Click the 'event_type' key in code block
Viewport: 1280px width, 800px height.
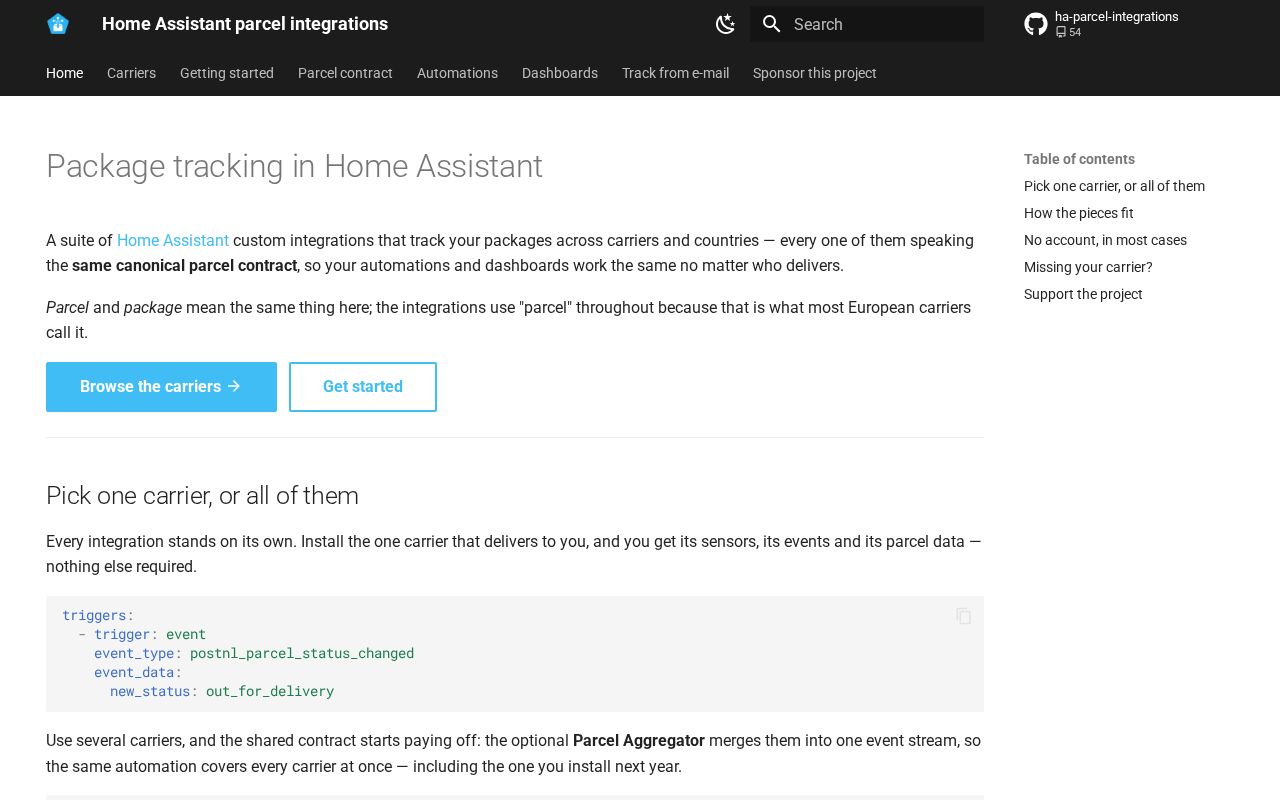(134, 653)
